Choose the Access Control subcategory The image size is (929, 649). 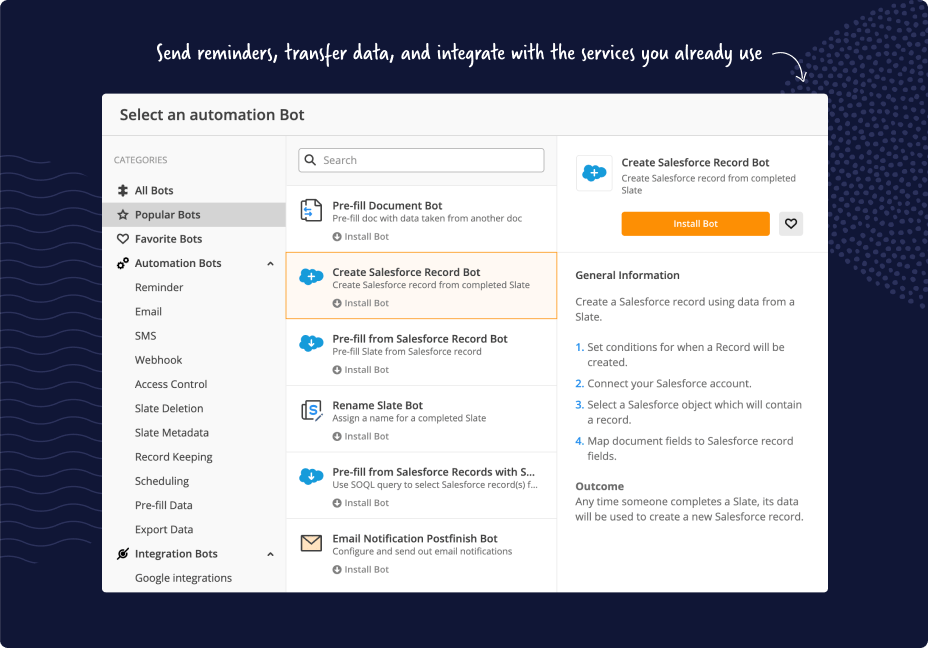tap(171, 384)
